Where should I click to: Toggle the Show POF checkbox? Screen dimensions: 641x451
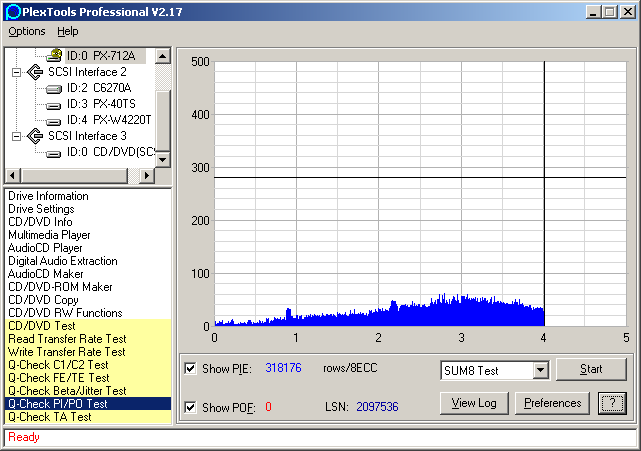coord(190,407)
